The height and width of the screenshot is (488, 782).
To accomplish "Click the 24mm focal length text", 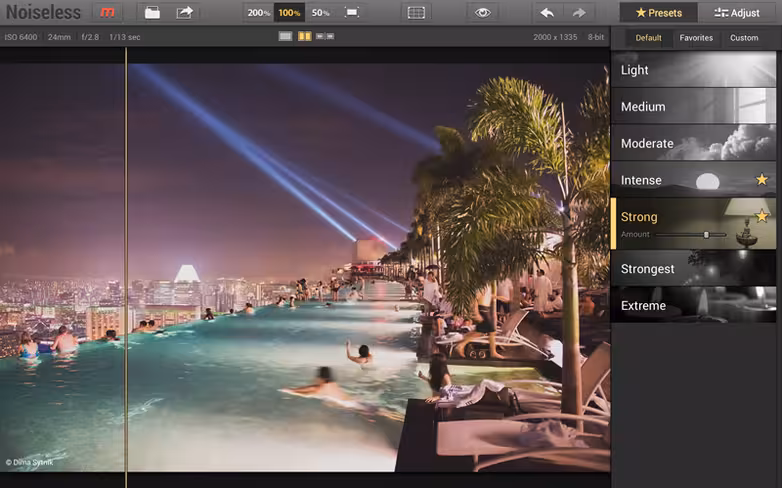I will click(x=59, y=37).
